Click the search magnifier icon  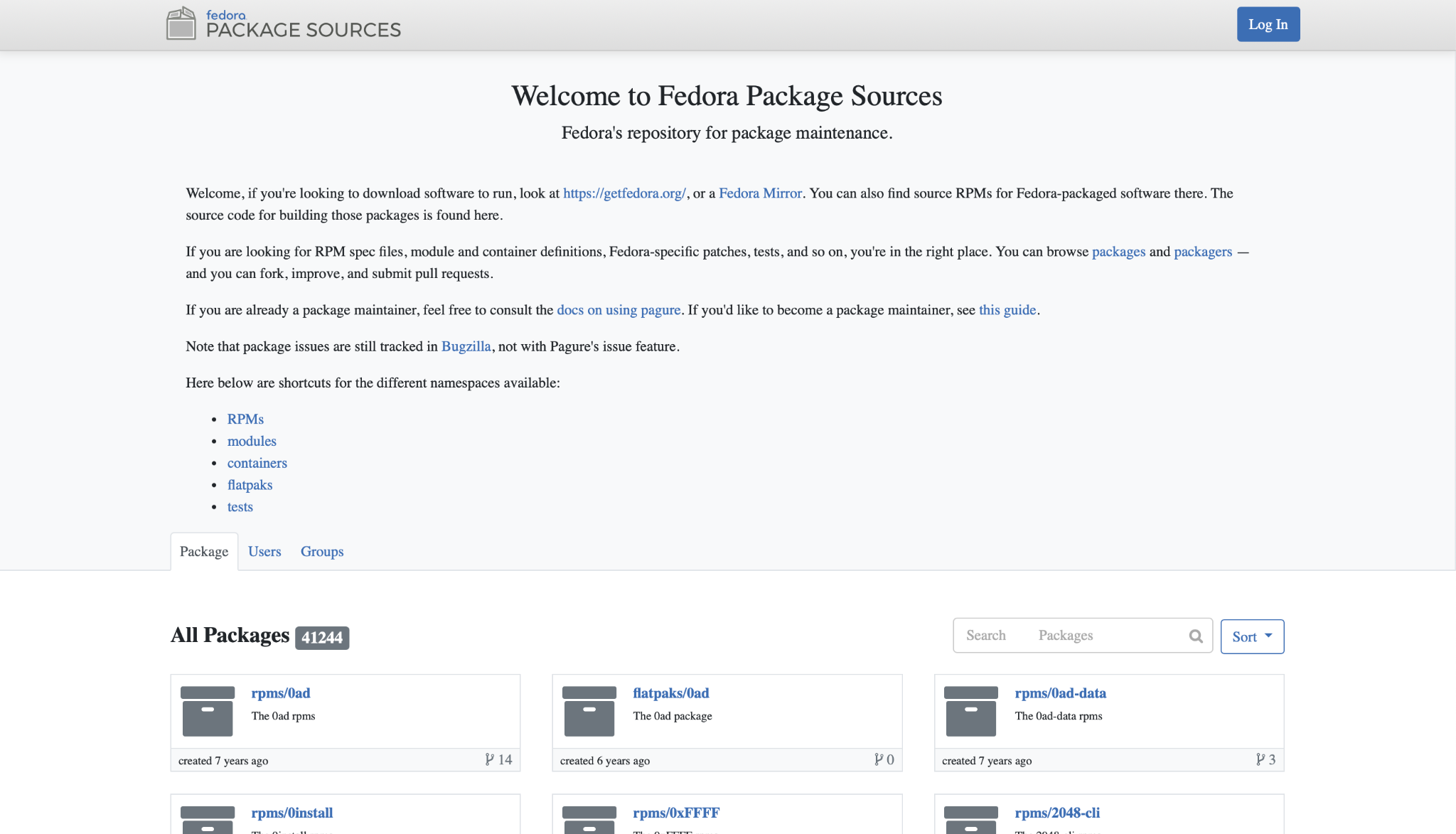[x=1196, y=636]
